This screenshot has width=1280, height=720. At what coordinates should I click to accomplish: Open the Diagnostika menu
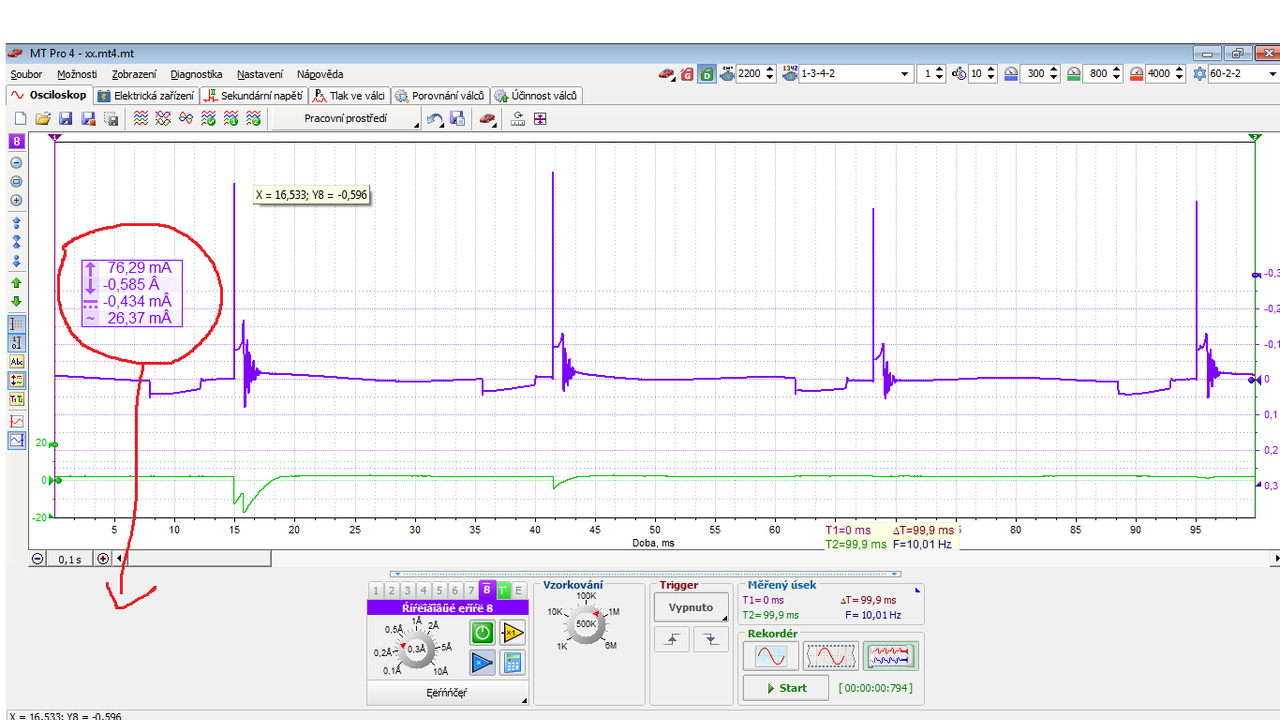[x=196, y=74]
